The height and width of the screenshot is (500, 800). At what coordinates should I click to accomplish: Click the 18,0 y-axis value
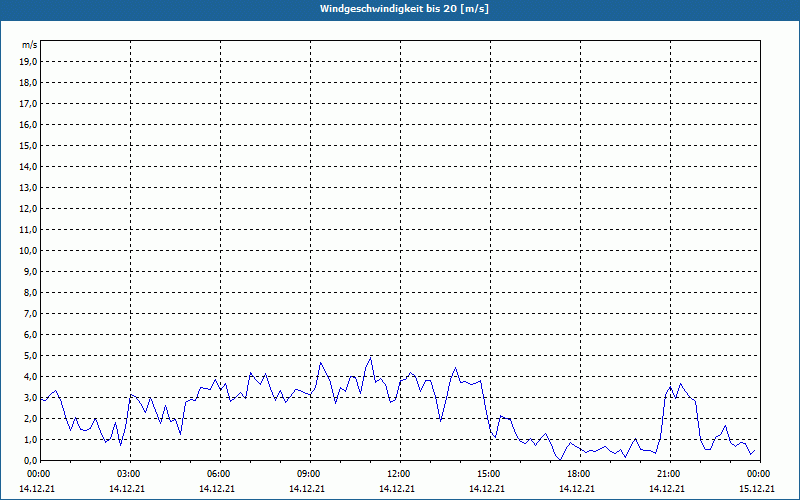[28, 83]
